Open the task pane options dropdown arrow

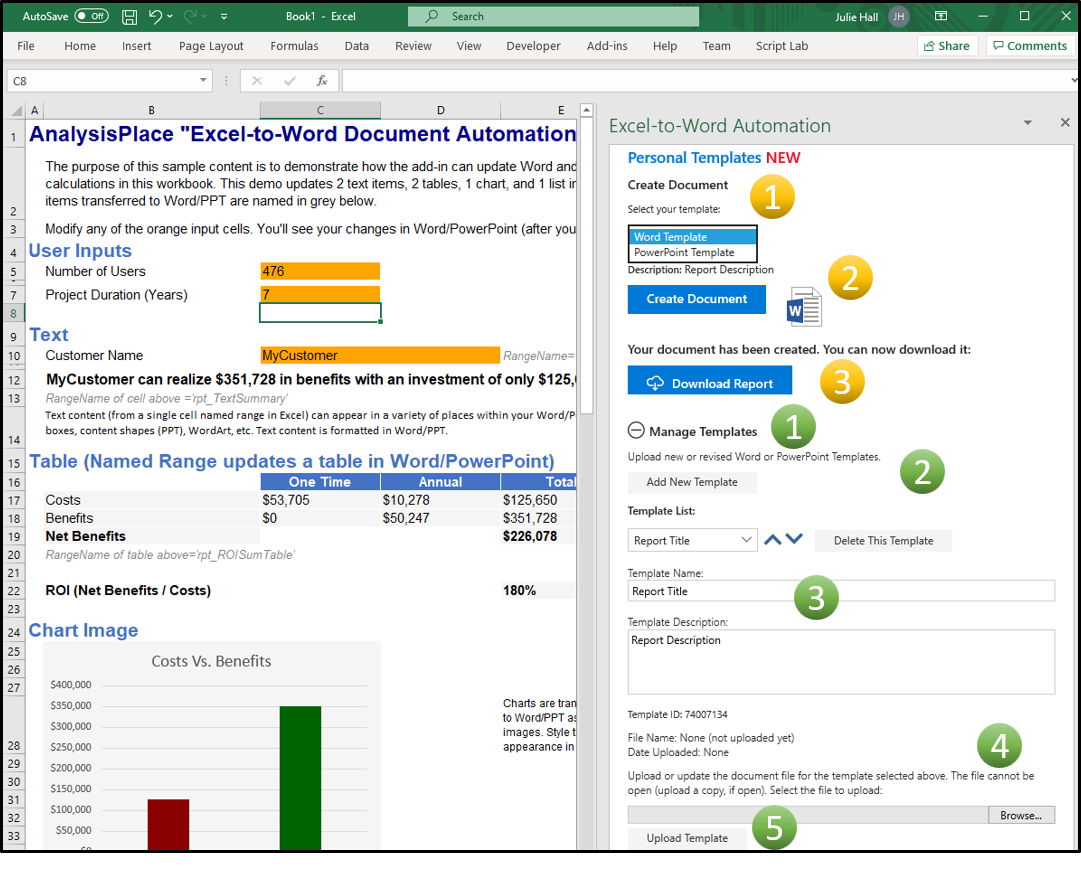(1027, 123)
